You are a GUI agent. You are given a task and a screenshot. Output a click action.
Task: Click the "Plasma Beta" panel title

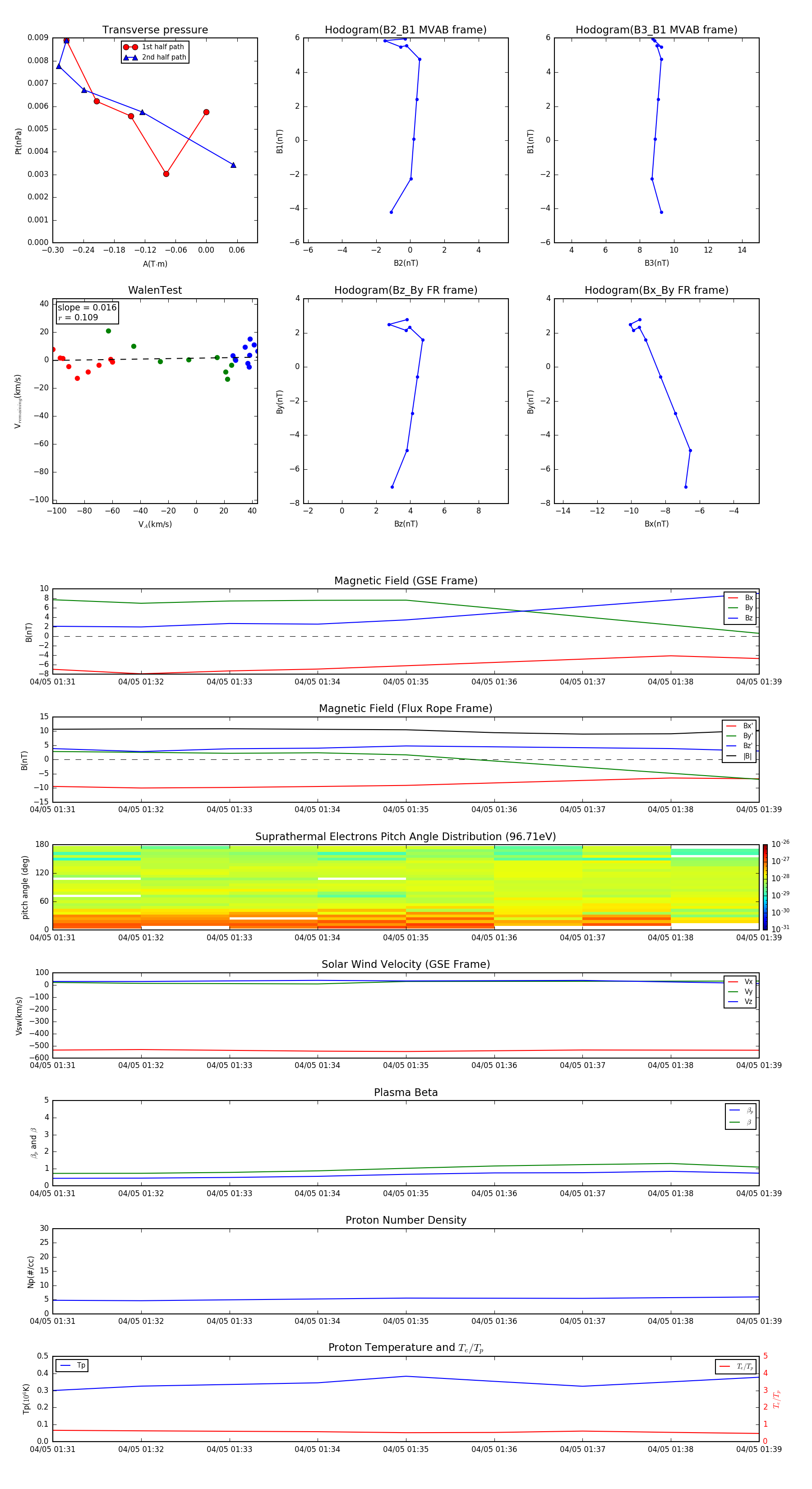pos(406,1092)
